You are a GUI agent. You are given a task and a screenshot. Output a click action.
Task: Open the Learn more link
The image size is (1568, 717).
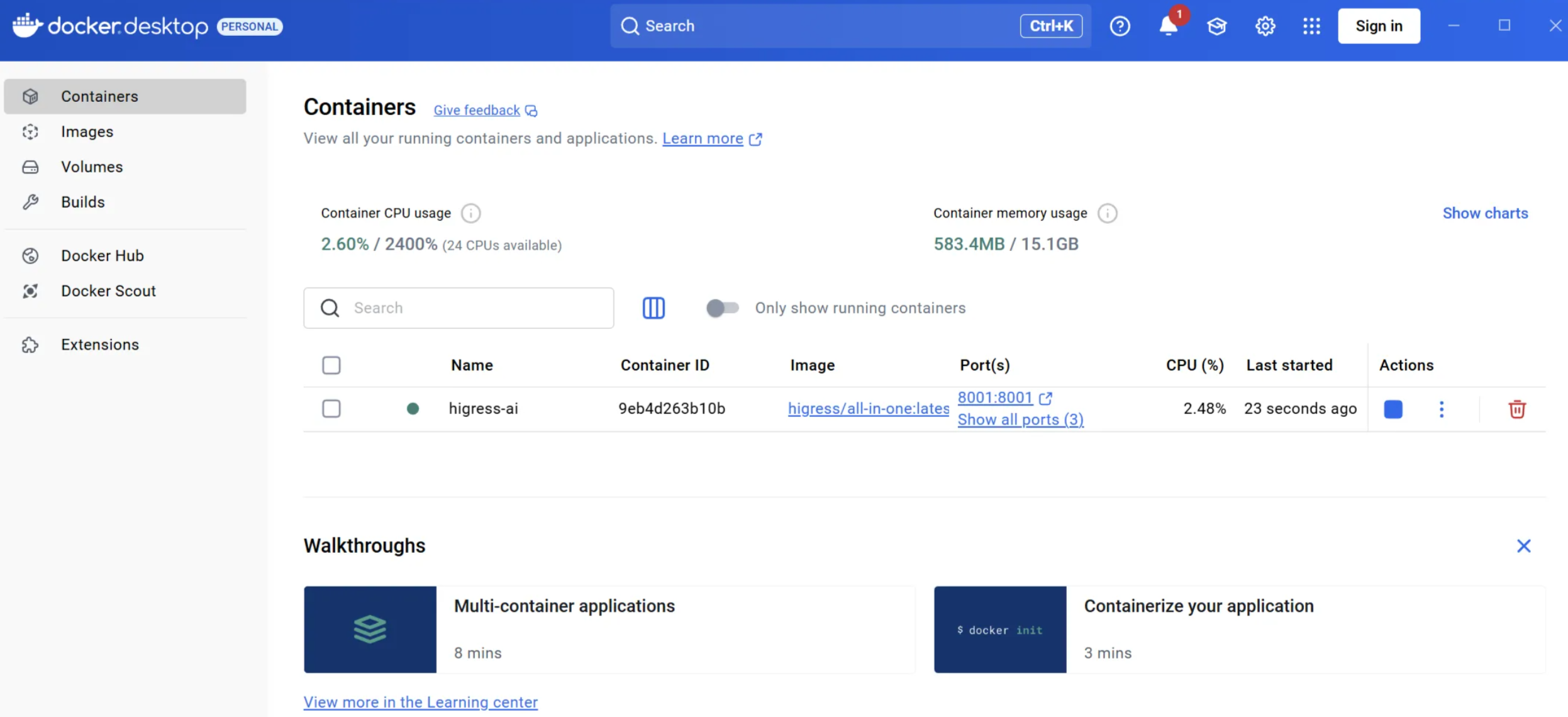[x=703, y=138]
